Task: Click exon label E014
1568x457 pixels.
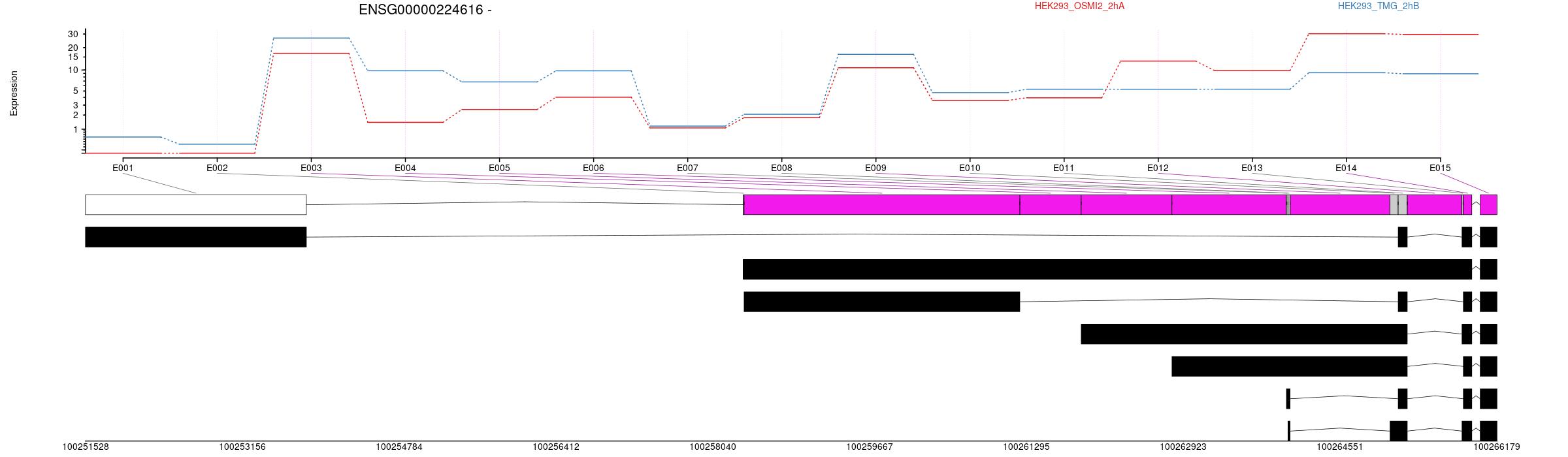Action: pyautogui.click(x=1346, y=168)
